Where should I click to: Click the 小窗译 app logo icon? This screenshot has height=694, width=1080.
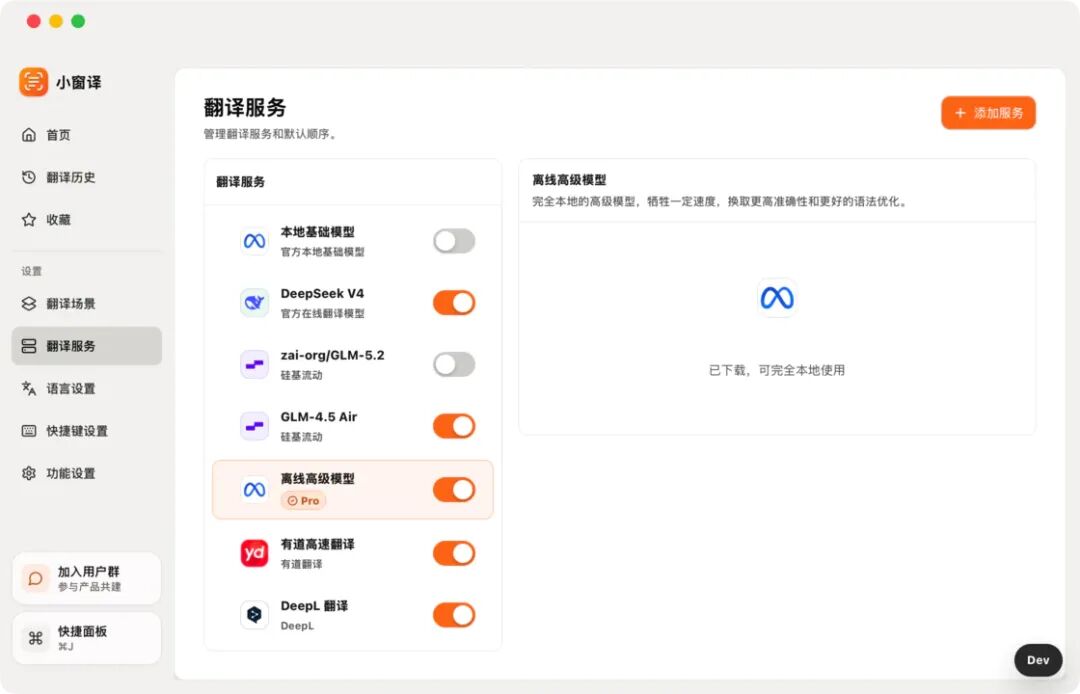[x=33, y=82]
